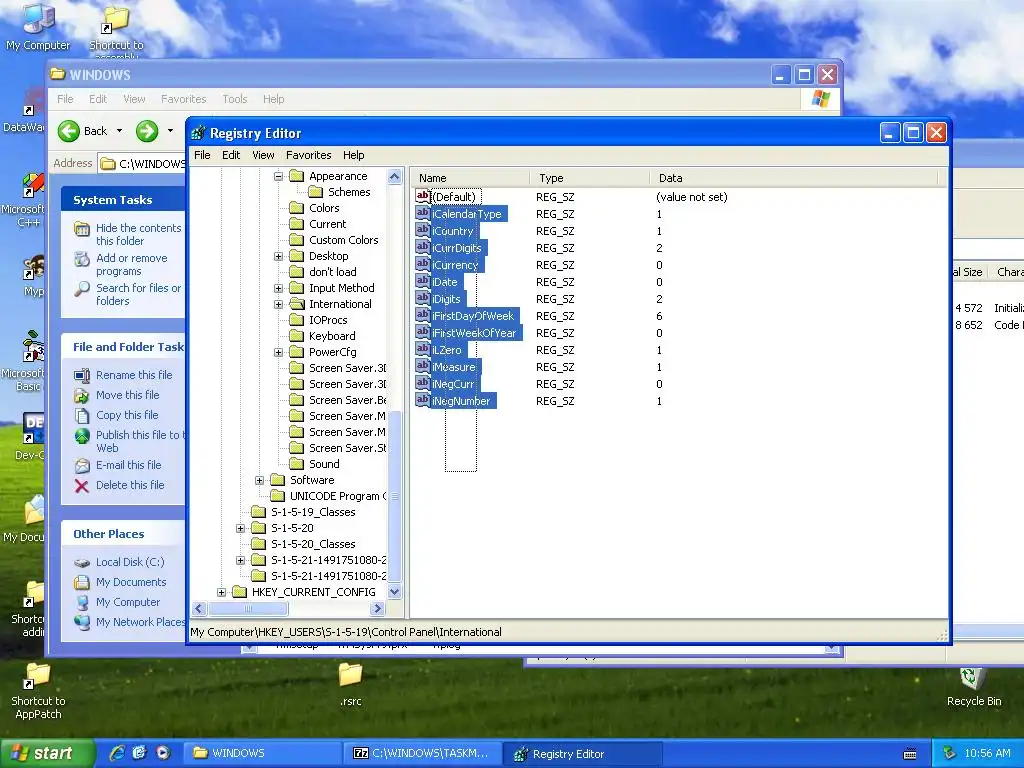Click Back arrow in WINDOWS explorer
1024x768 pixels.
[69, 131]
